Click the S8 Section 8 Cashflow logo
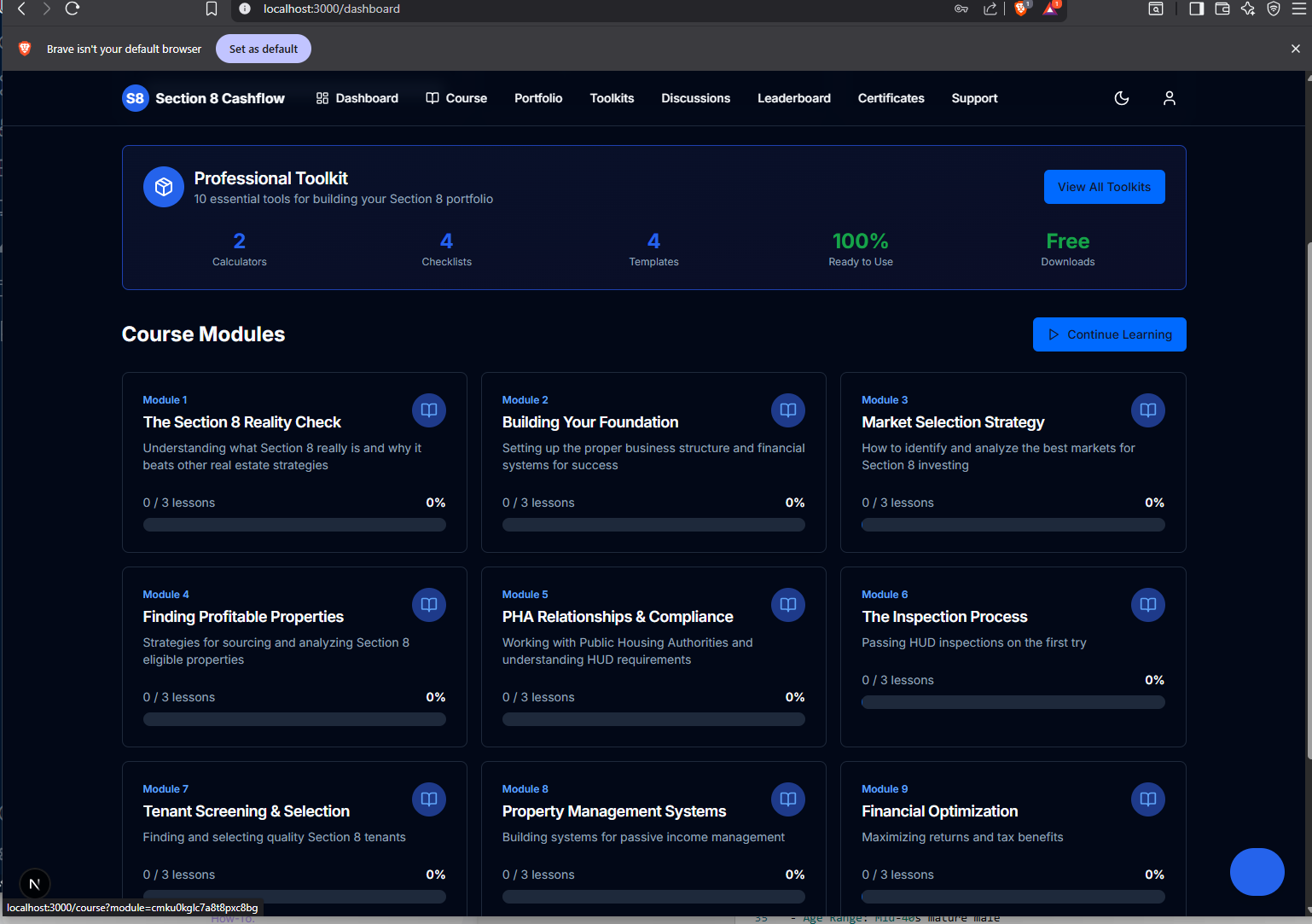The height and width of the screenshot is (924, 1312). 203,98
